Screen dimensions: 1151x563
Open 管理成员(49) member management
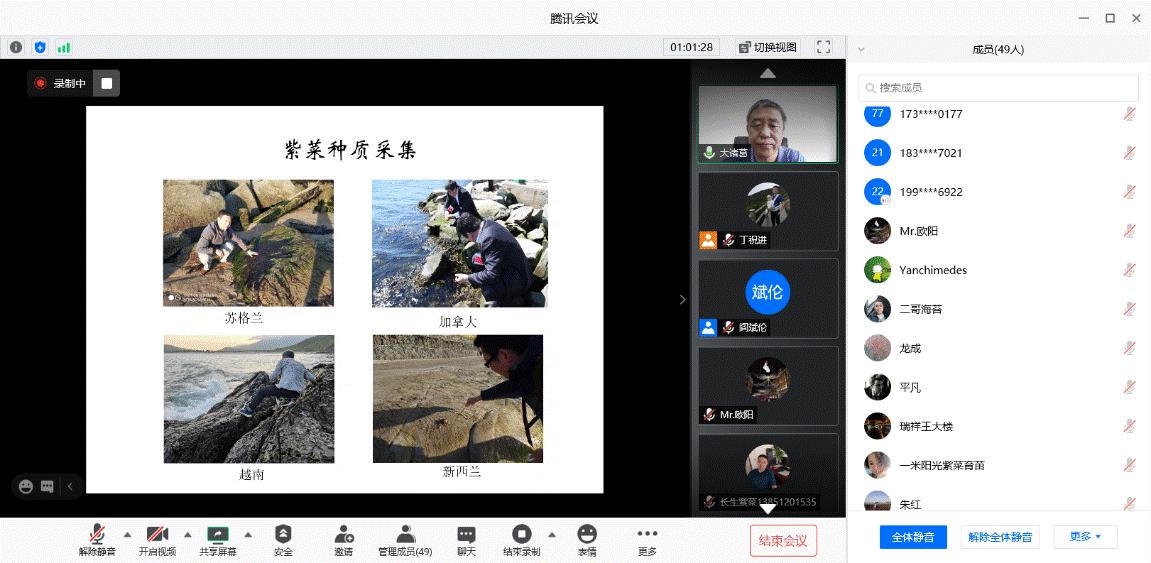pos(405,539)
